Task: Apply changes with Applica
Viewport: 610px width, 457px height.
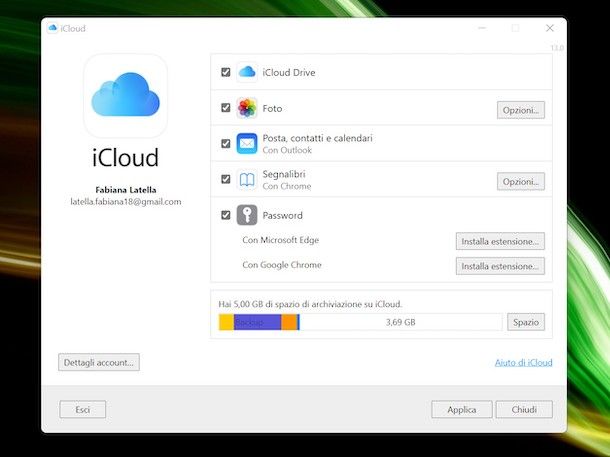Action: click(x=461, y=410)
